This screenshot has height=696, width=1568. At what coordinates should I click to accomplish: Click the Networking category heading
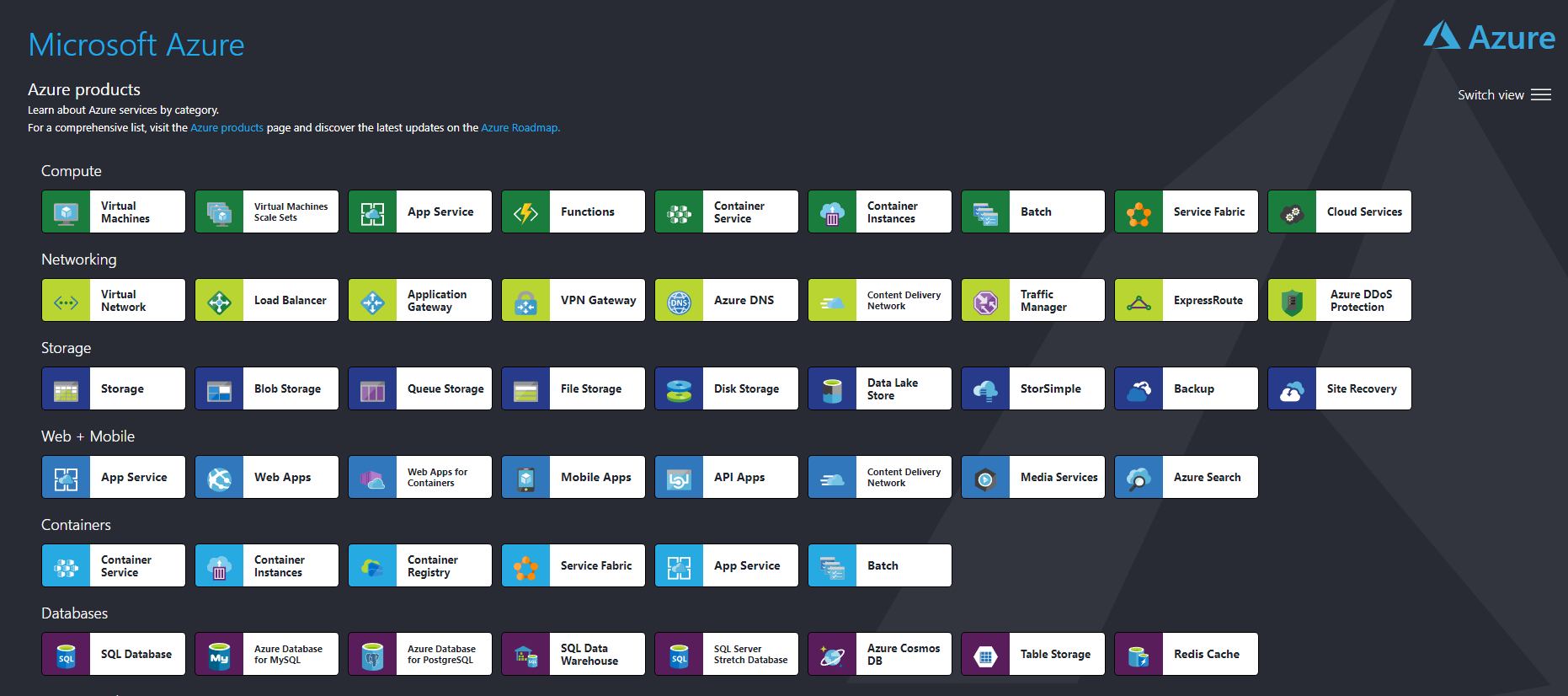click(x=79, y=260)
